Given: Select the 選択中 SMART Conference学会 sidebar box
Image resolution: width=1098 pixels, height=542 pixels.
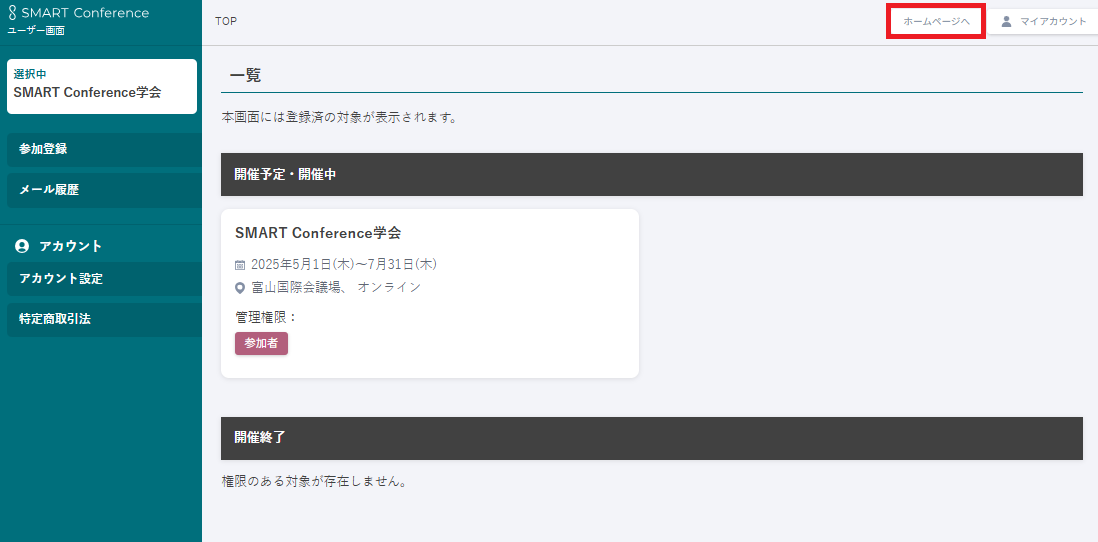Looking at the screenshot, I should (102, 86).
